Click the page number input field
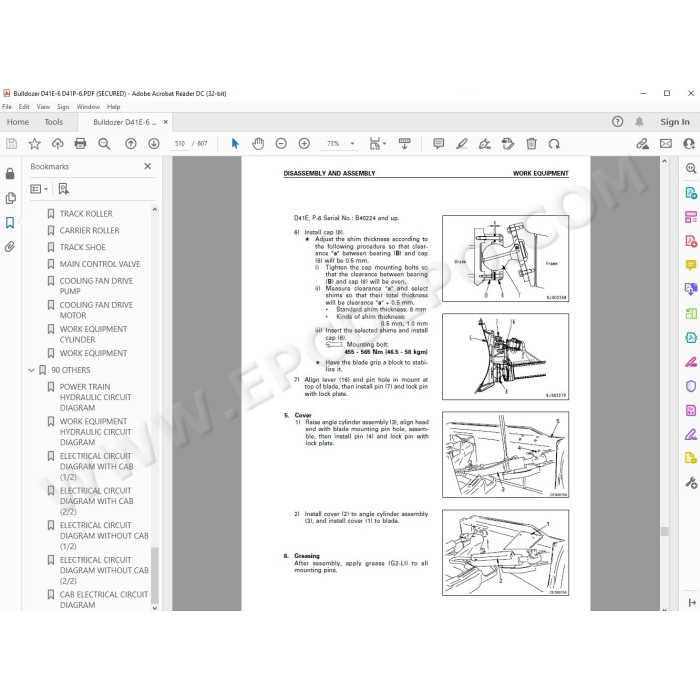 [180, 144]
